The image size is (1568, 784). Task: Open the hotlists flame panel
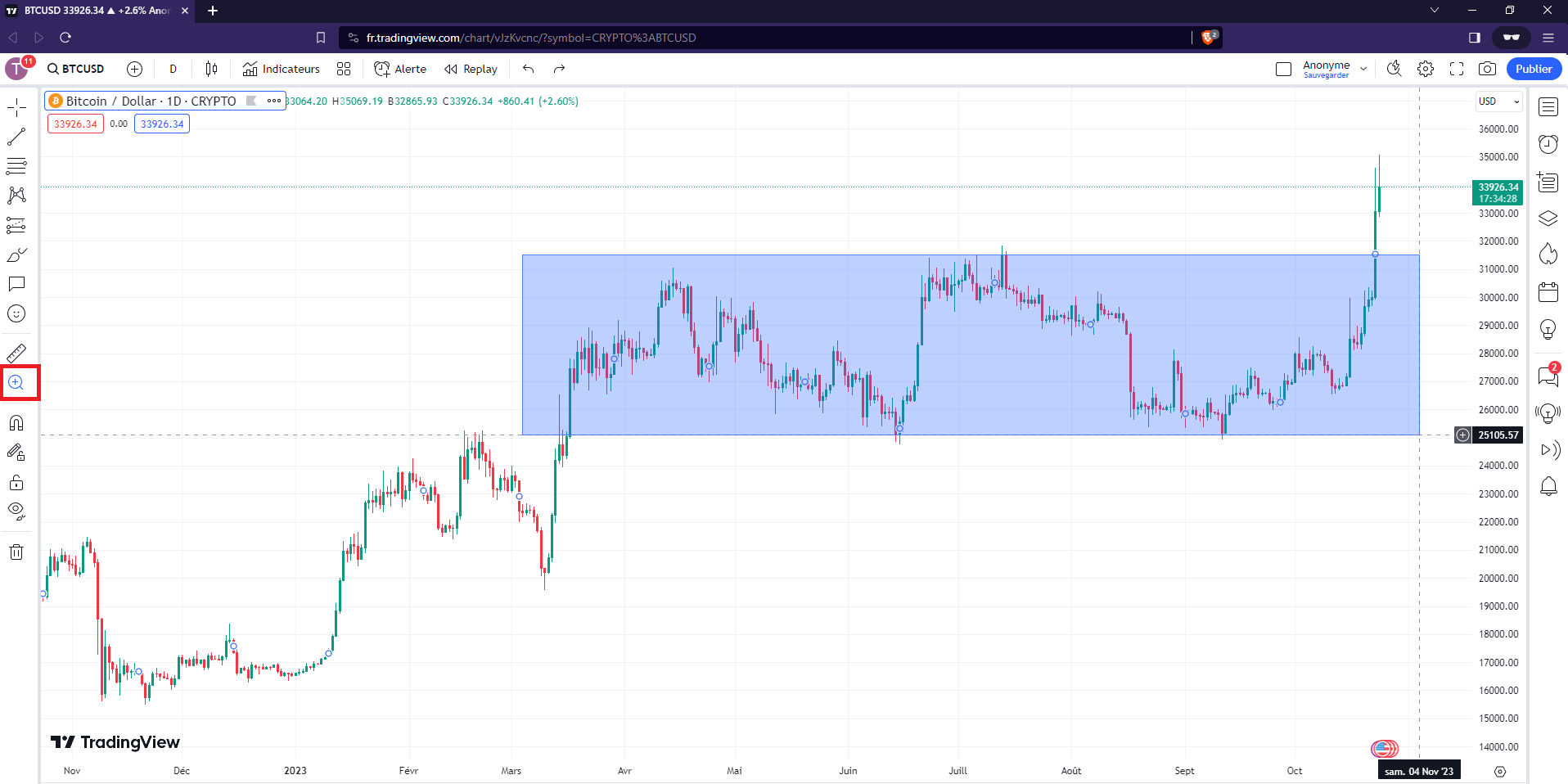coord(1548,255)
